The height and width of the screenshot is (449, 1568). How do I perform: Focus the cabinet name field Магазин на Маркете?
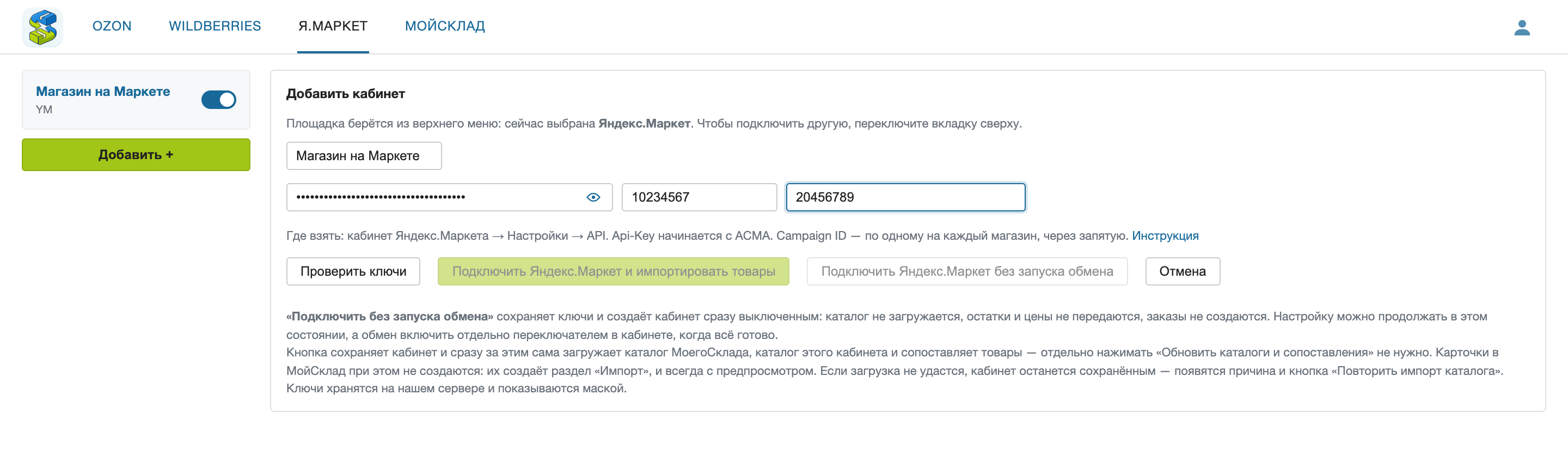tap(364, 156)
